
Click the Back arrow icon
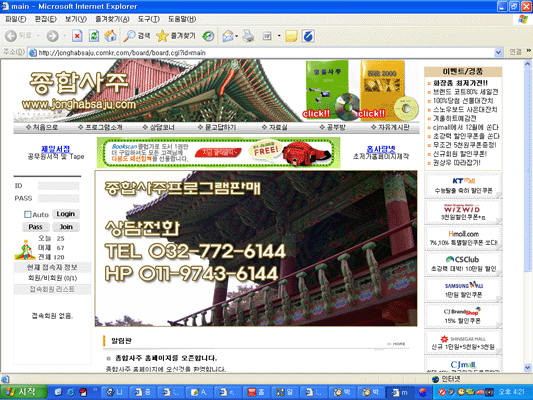pyautogui.click(x=11, y=36)
